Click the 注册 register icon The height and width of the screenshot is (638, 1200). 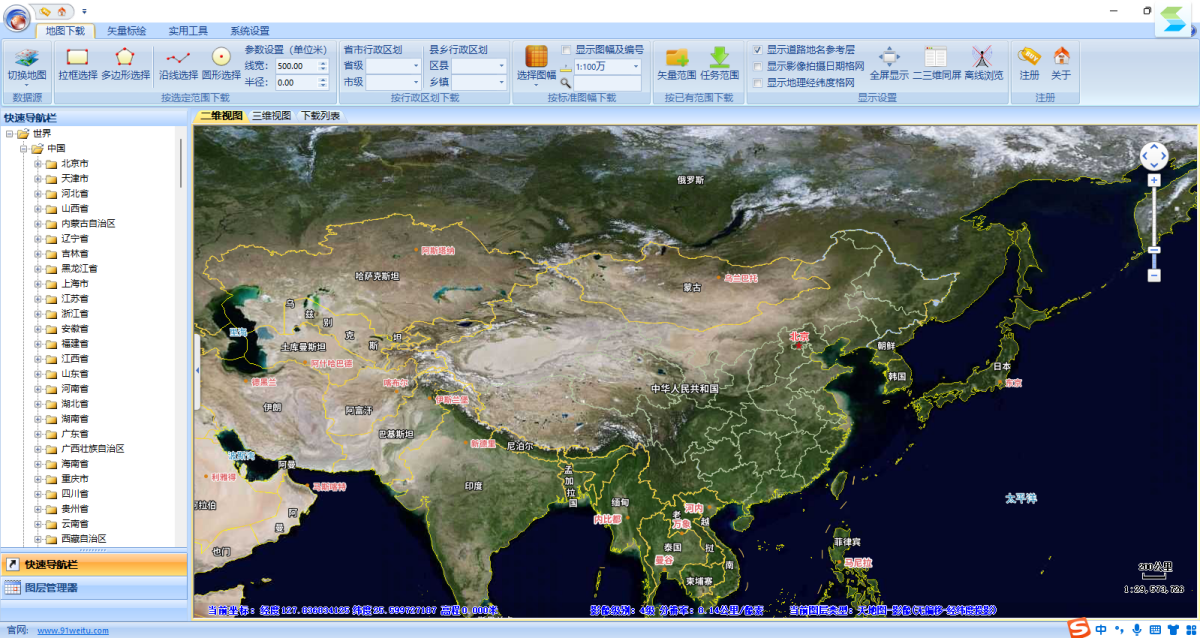(1029, 65)
